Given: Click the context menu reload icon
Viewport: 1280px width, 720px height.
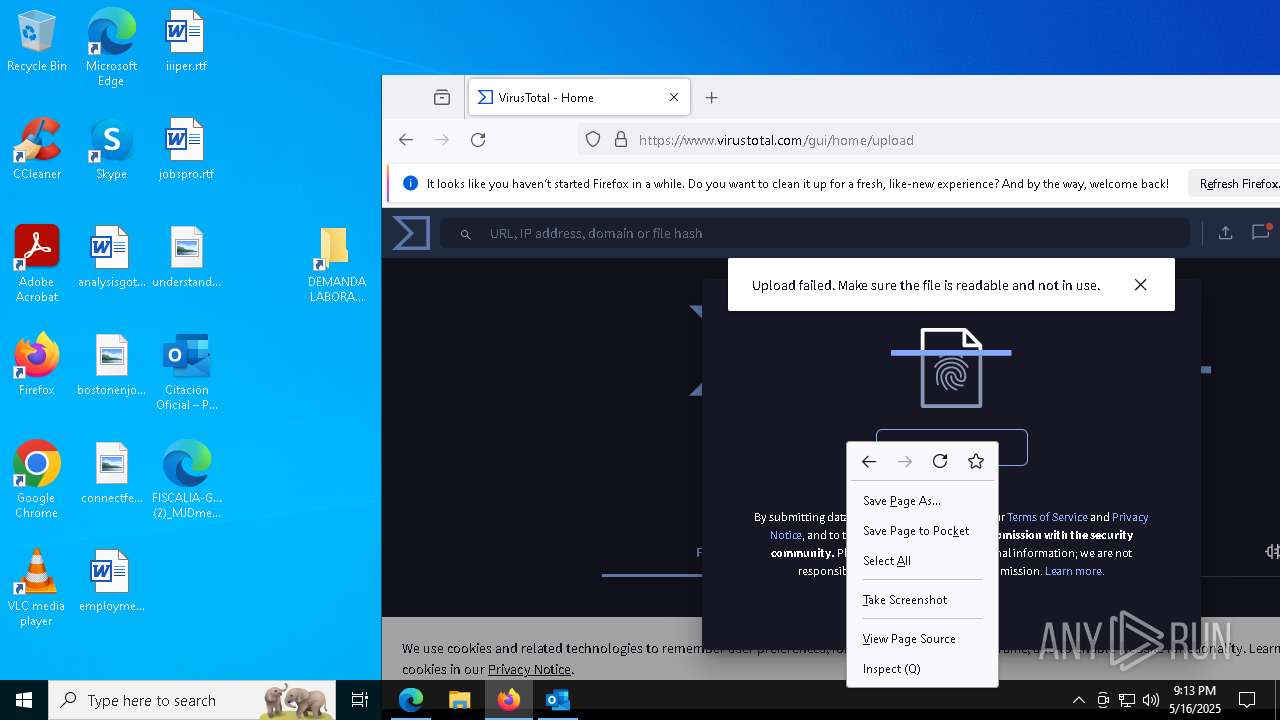Looking at the screenshot, I should pos(940,461).
